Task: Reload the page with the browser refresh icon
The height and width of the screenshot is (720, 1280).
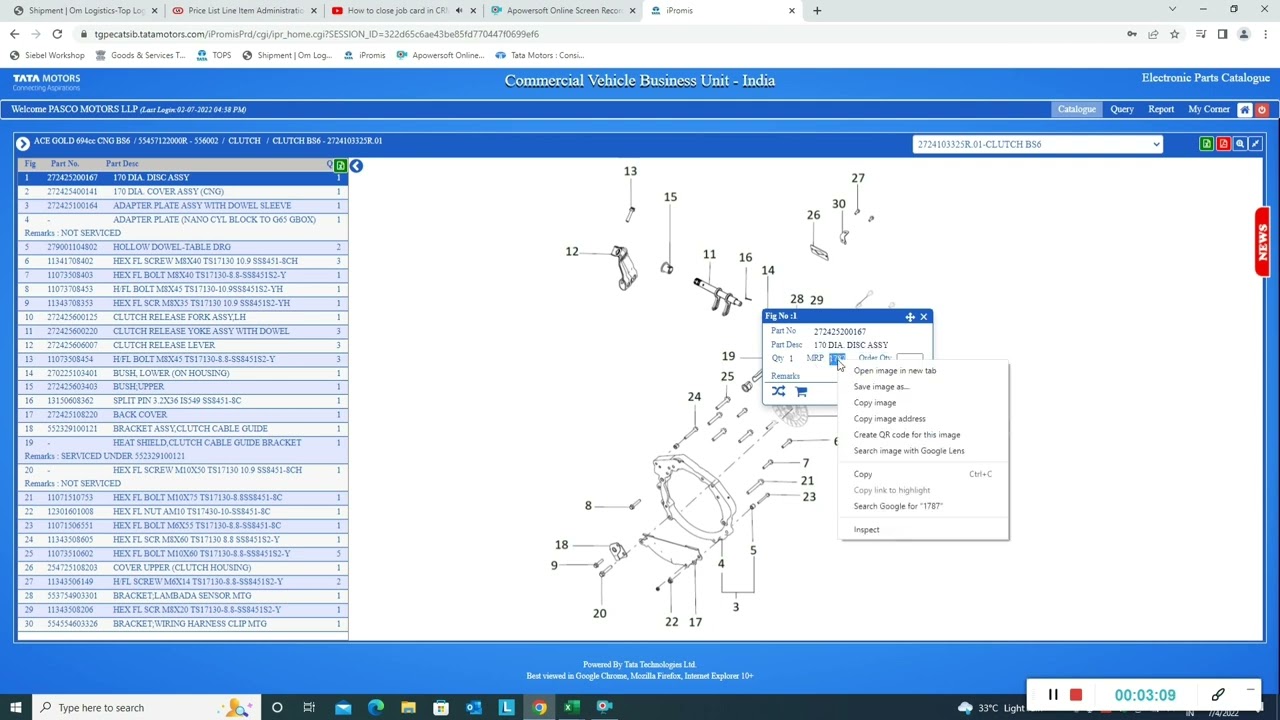Action: [58, 34]
